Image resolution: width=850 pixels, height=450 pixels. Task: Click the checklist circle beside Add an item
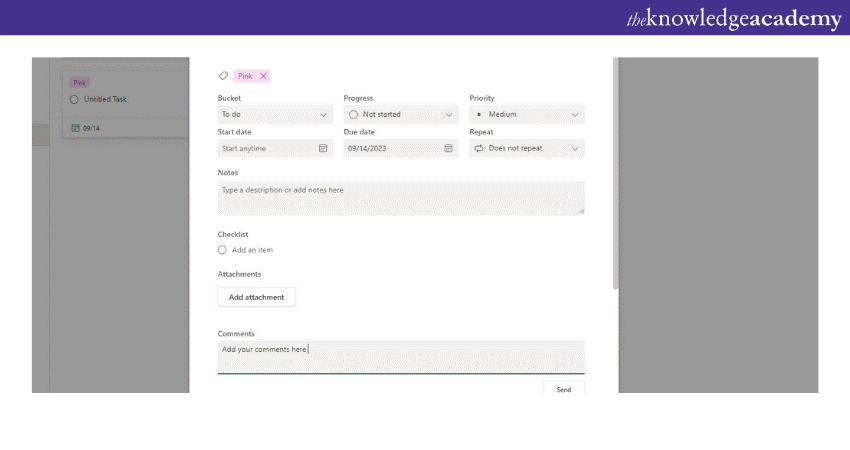tap(222, 250)
